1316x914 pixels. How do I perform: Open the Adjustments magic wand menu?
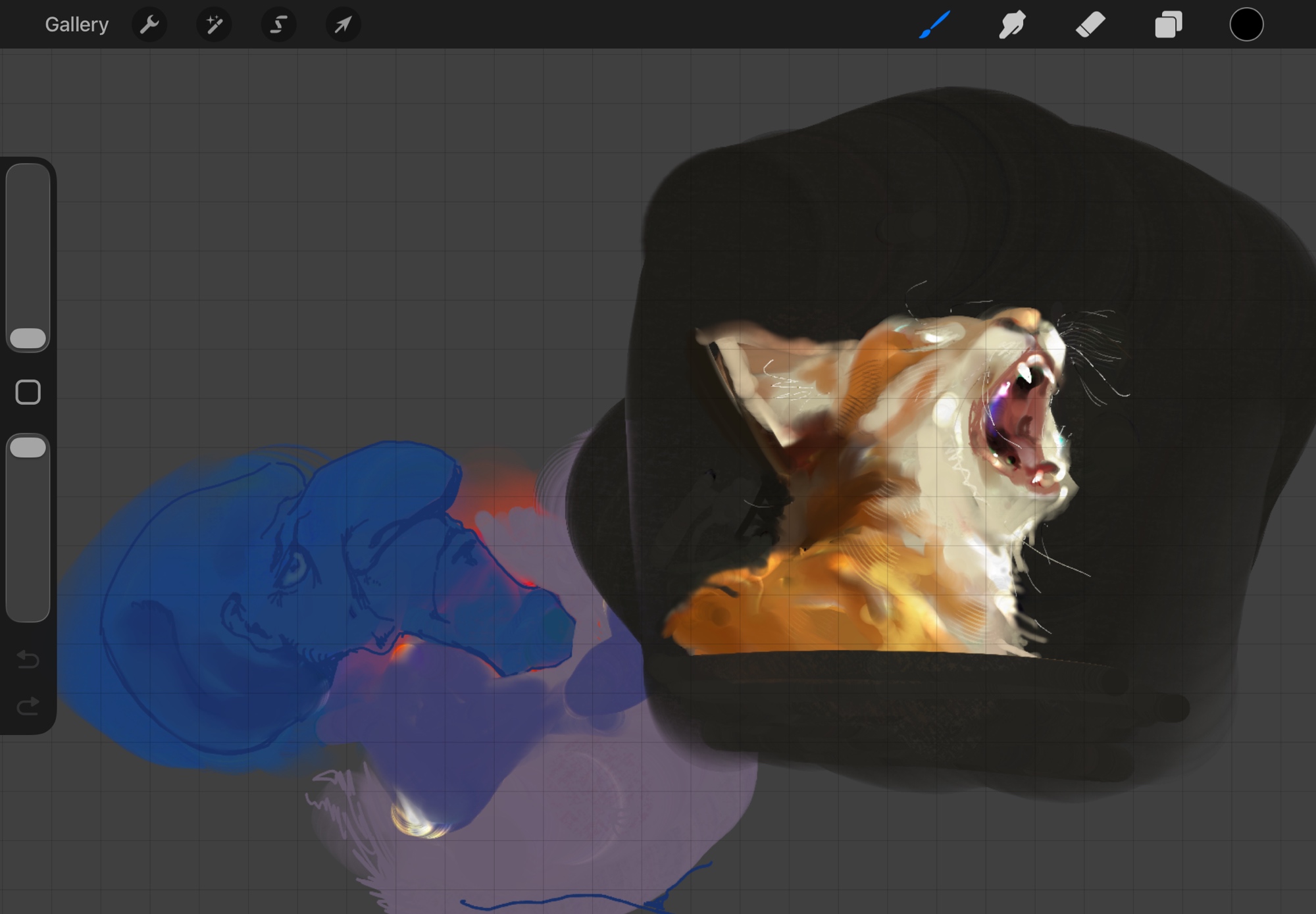click(x=214, y=25)
